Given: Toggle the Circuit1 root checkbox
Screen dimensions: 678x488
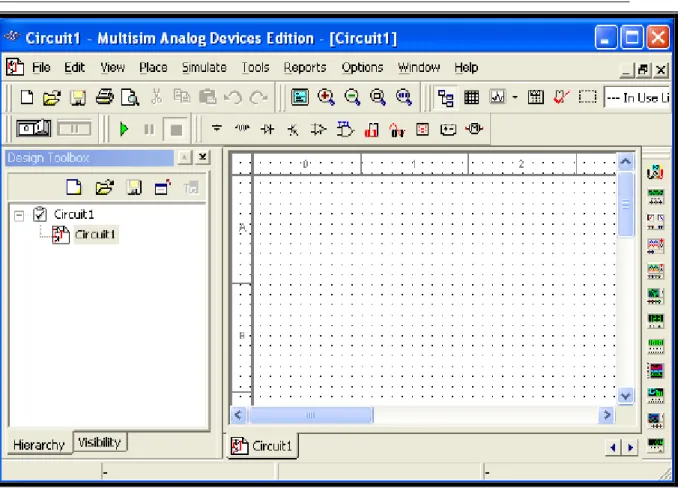Looking at the screenshot, I should 40,214.
